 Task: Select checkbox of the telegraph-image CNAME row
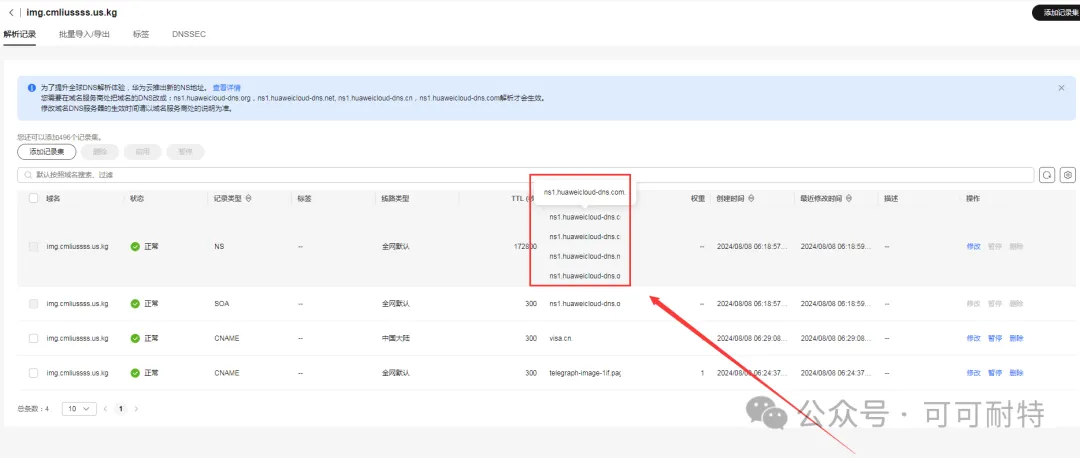33,373
